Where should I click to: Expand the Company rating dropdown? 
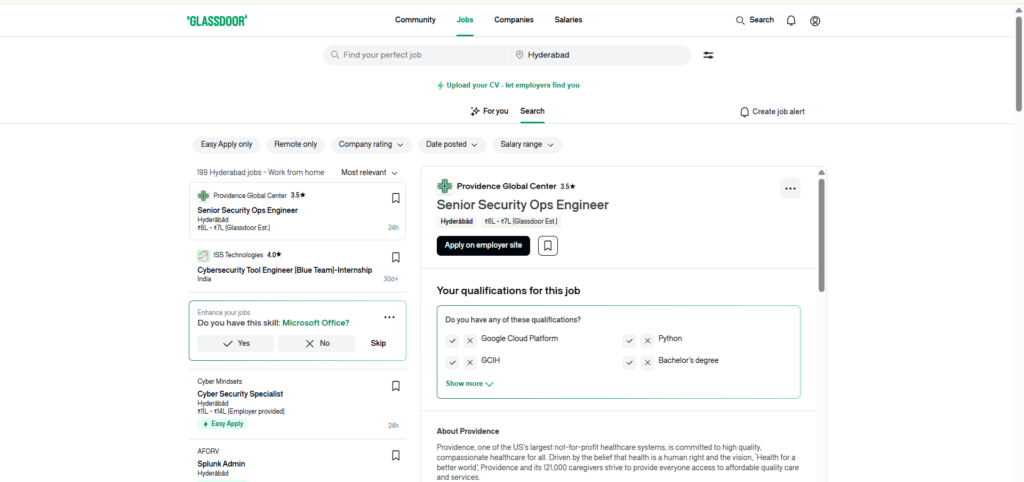(370, 144)
